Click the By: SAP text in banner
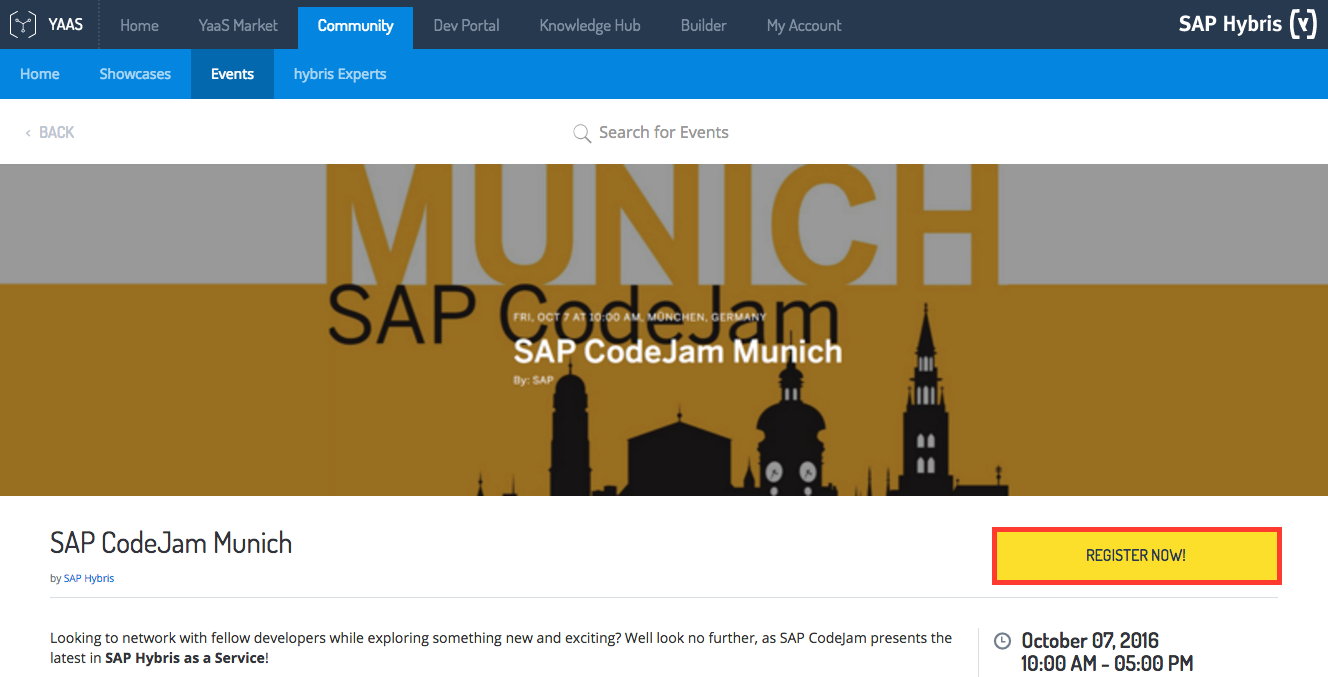 click(x=533, y=380)
